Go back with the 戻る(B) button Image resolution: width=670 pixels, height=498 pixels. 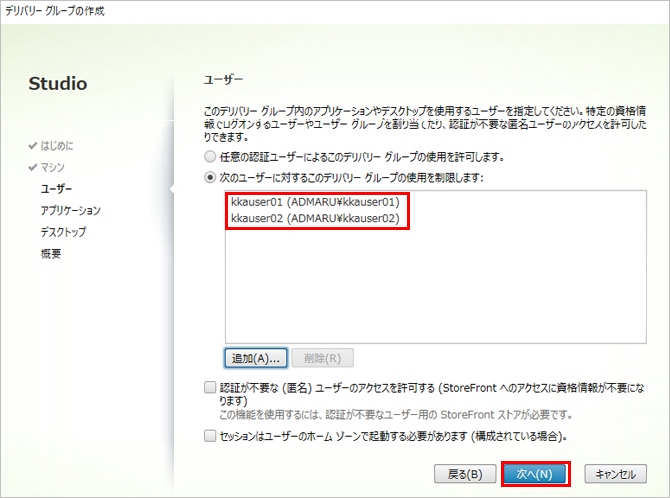pyautogui.click(x=464, y=473)
